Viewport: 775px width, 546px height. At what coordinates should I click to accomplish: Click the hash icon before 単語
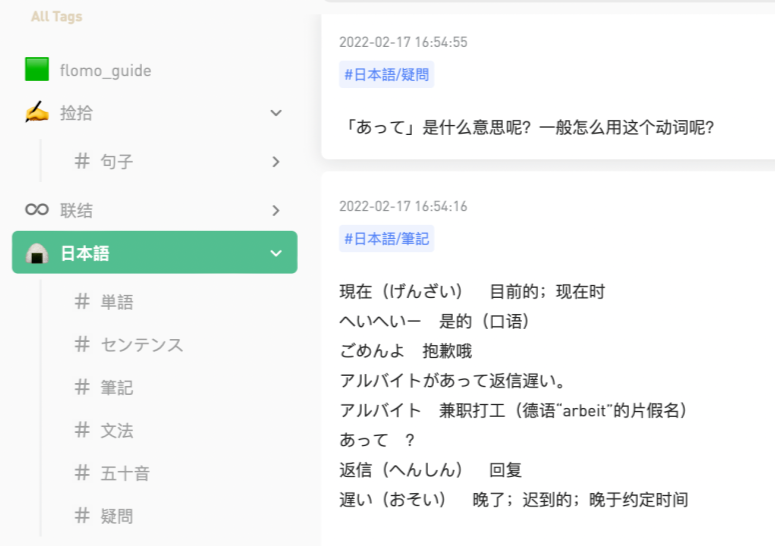[x=82, y=301]
